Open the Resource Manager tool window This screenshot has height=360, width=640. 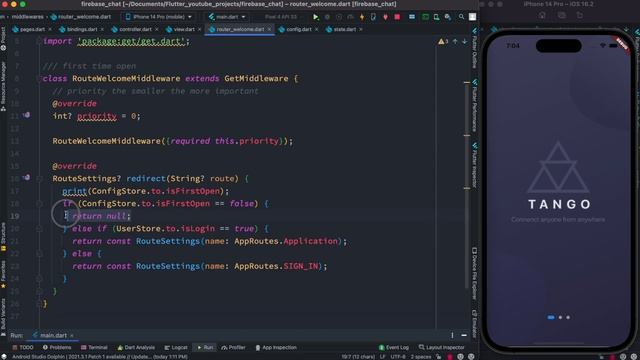click(3, 86)
